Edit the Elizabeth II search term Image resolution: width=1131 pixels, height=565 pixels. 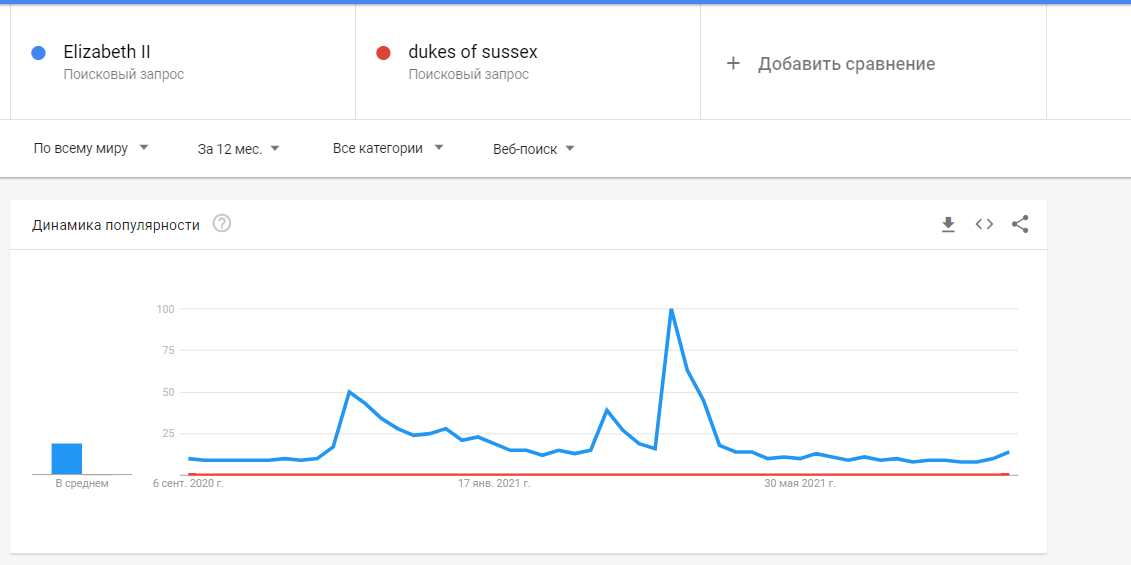107,52
